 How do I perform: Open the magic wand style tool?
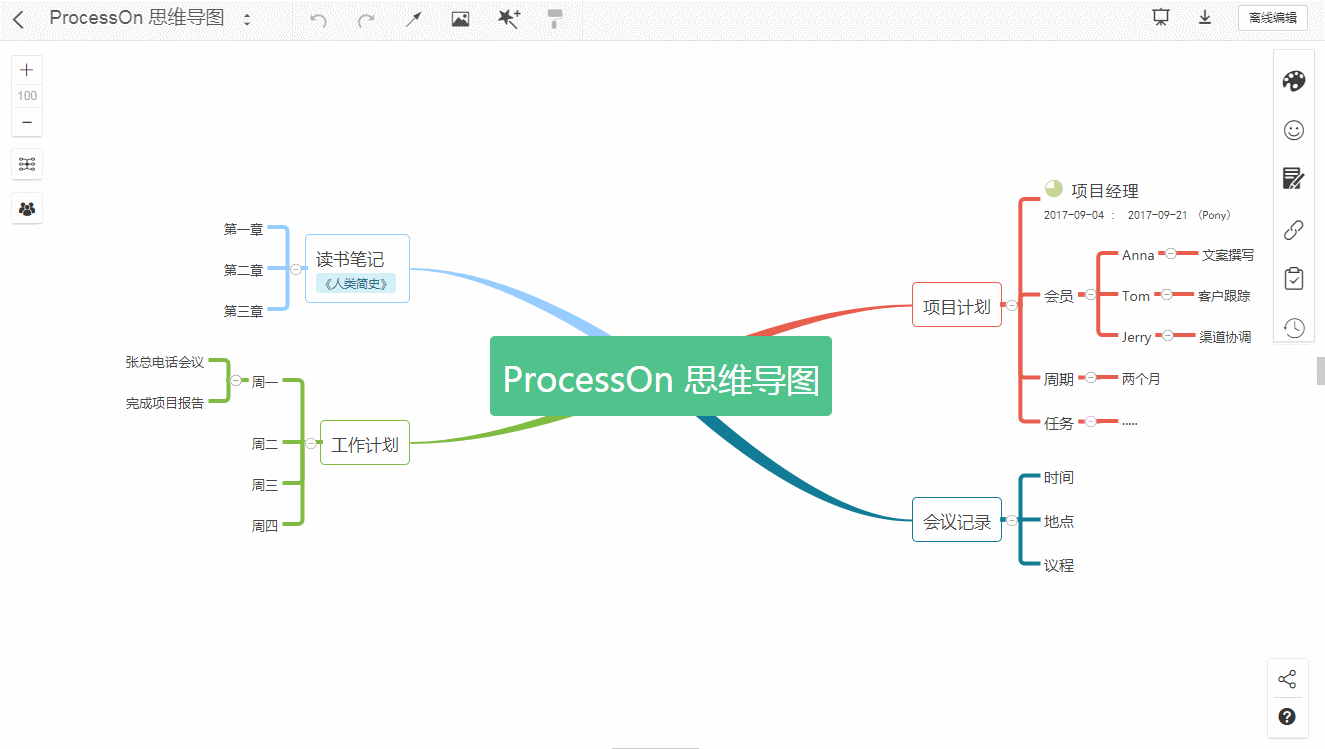pos(509,19)
